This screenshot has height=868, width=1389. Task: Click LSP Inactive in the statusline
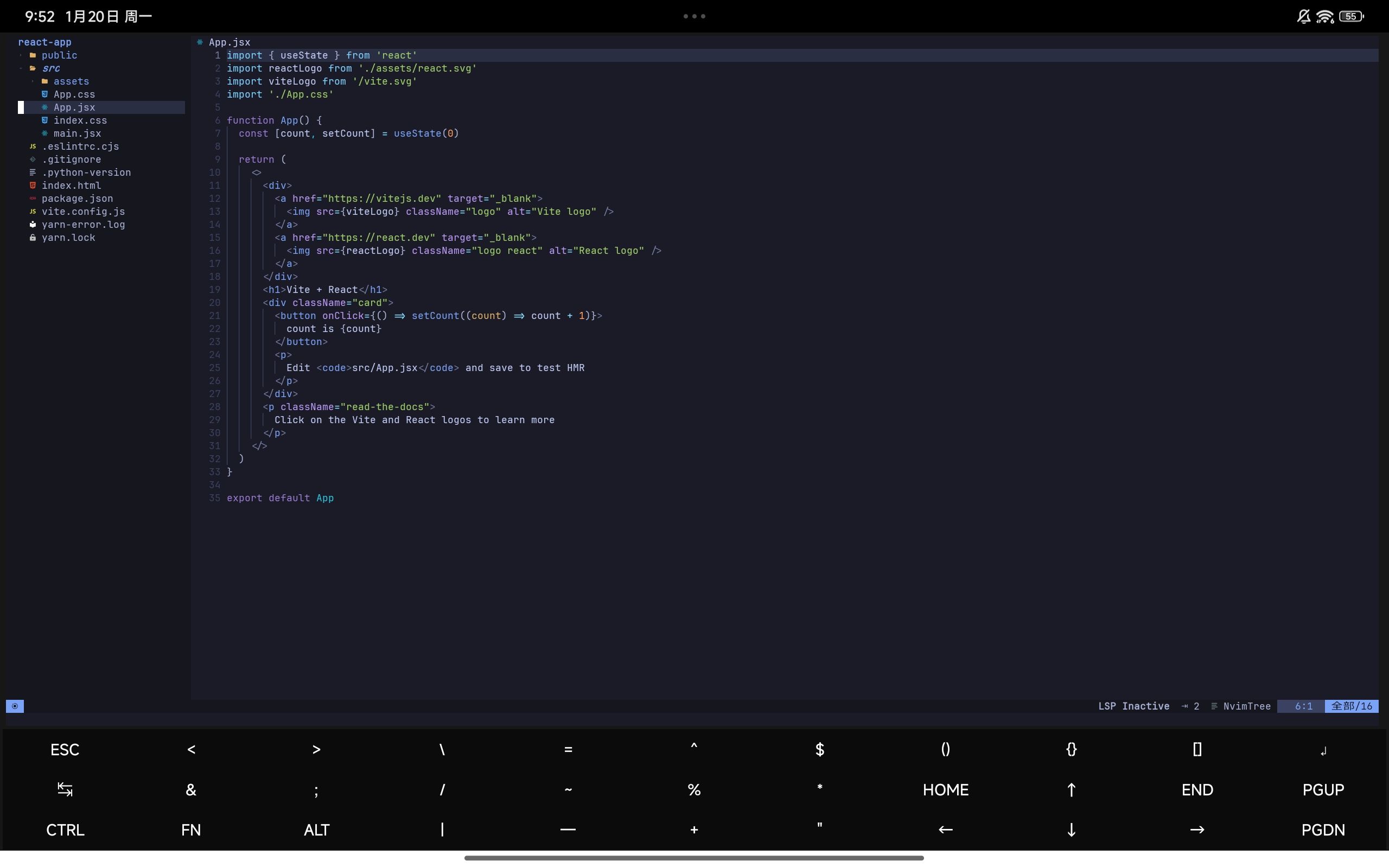(1133, 706)
